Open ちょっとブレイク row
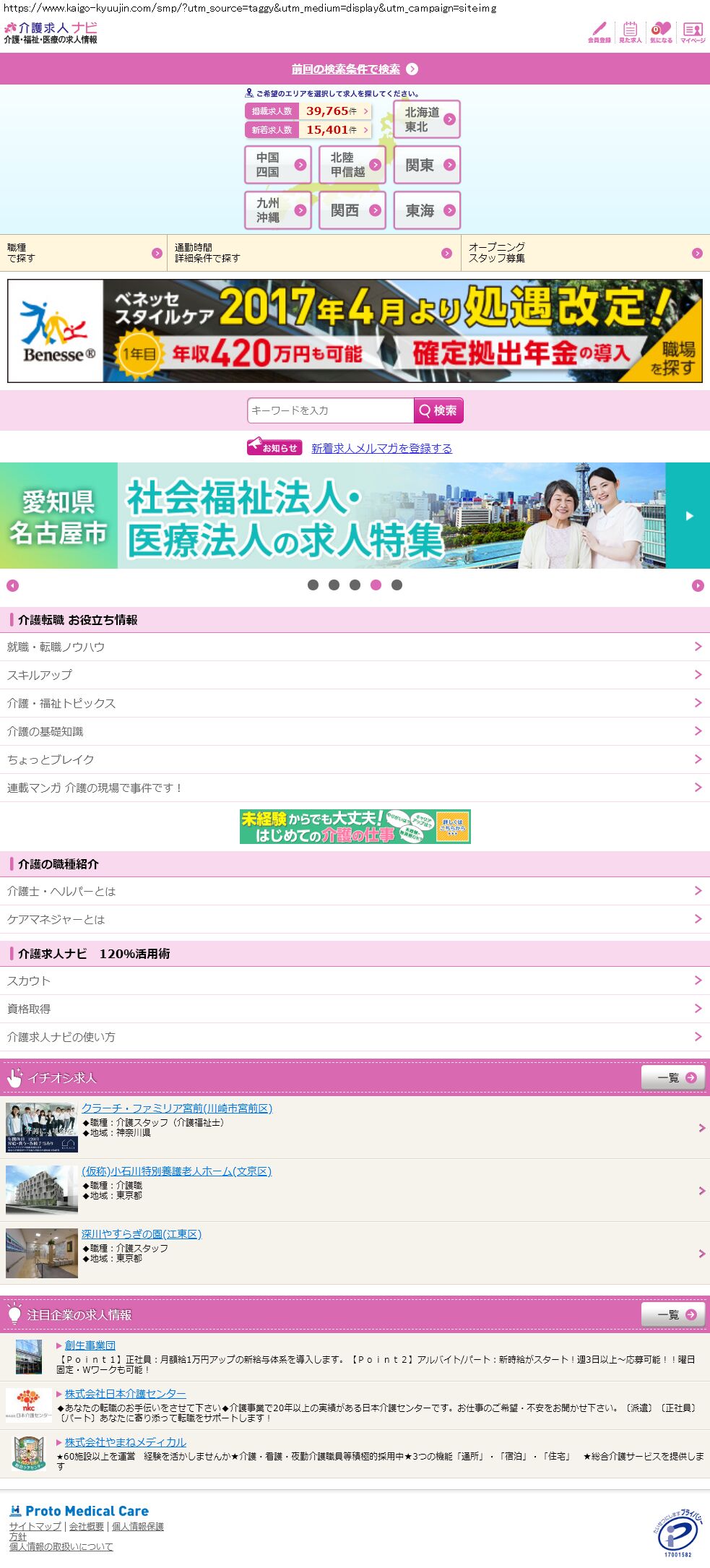This screenshot has height=1568, width=710. (x=355, y=759)
